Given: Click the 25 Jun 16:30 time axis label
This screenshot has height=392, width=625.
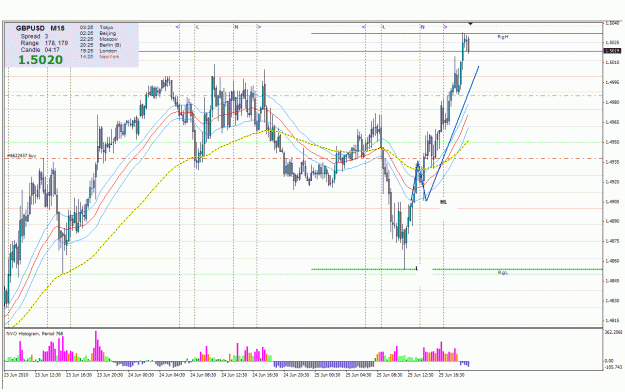Looking at the screenshot, I should coord(452,375).
